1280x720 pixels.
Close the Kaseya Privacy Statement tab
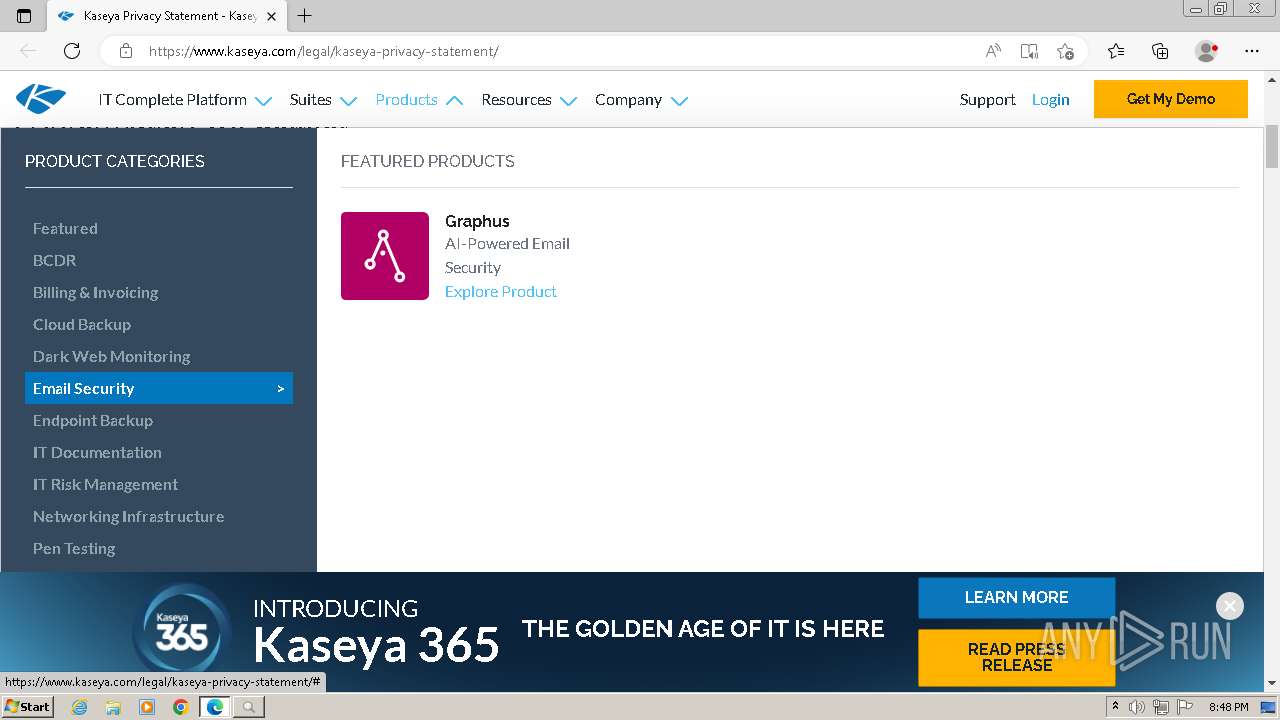coord(271,16)
